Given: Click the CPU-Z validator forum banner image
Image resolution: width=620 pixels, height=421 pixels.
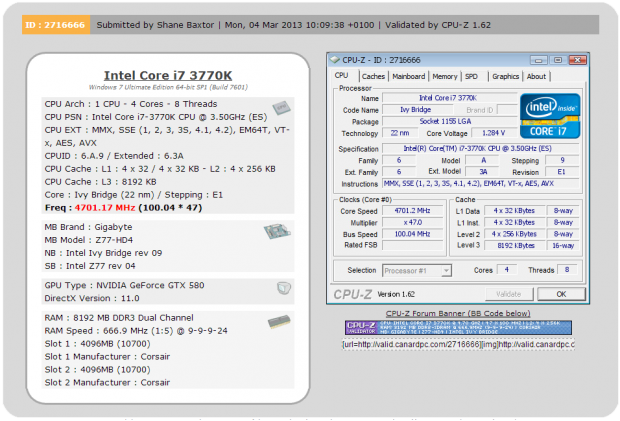Looking at the screenshot, I should [x=458, y=328].
